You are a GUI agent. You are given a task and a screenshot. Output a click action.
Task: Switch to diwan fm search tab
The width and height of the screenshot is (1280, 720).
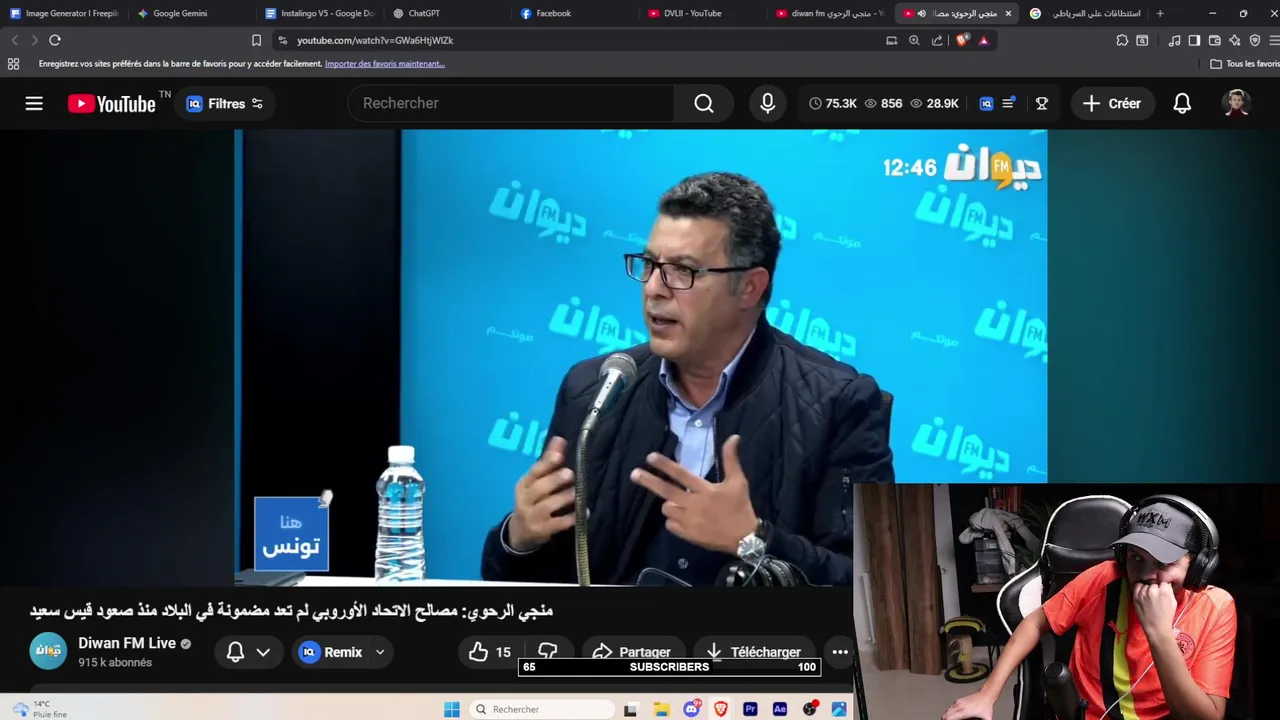click(830, 13)
